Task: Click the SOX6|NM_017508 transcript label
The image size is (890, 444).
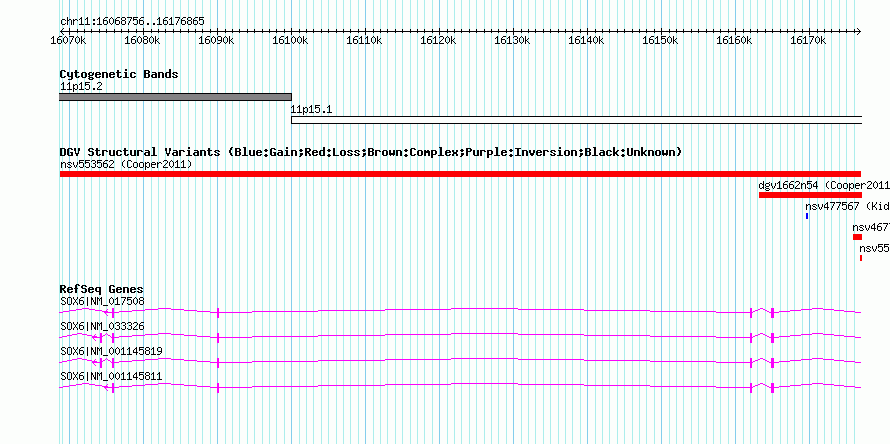Action: click(102, 301)
